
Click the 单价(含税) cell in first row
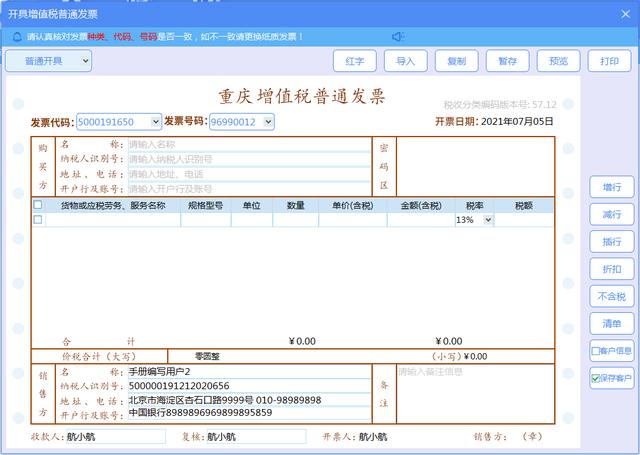[353, 220]
